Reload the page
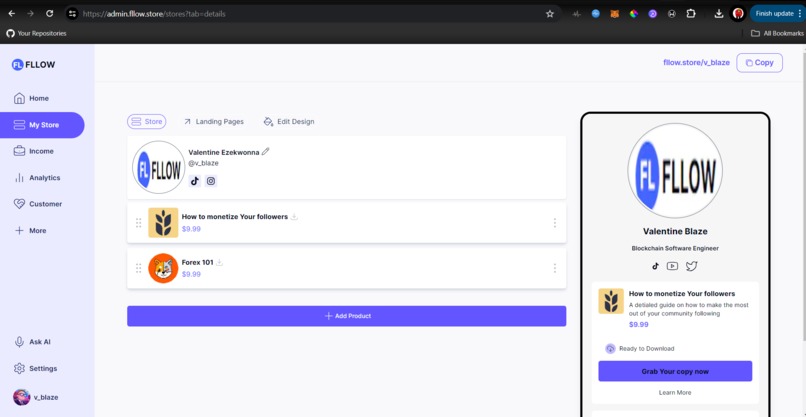Image resolution: width=806 pixels, height=417 pixels. 49,13
